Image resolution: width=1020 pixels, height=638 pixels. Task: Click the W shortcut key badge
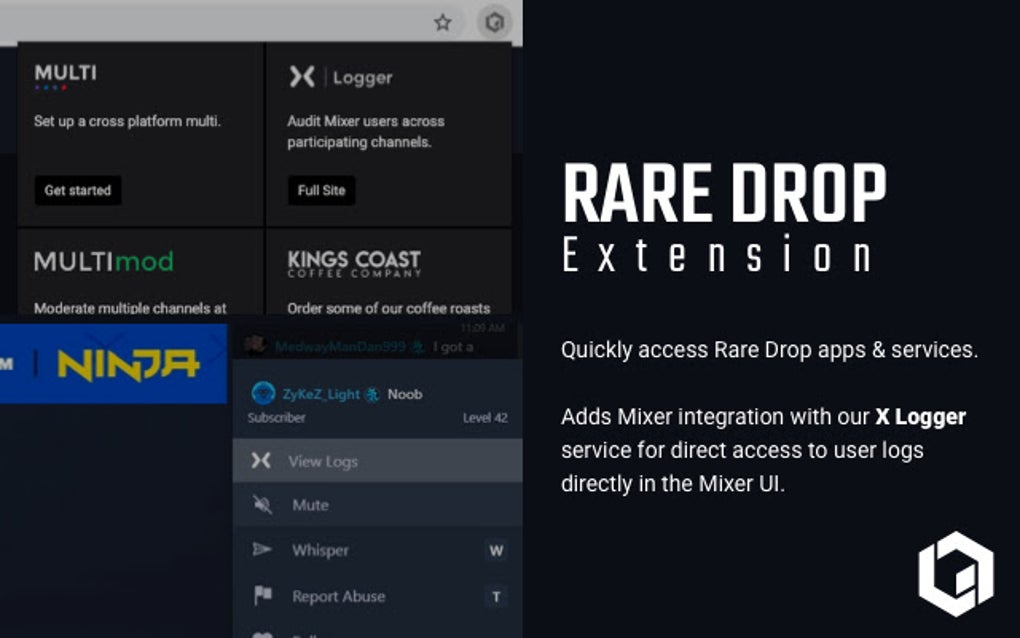tap(496, 551)
